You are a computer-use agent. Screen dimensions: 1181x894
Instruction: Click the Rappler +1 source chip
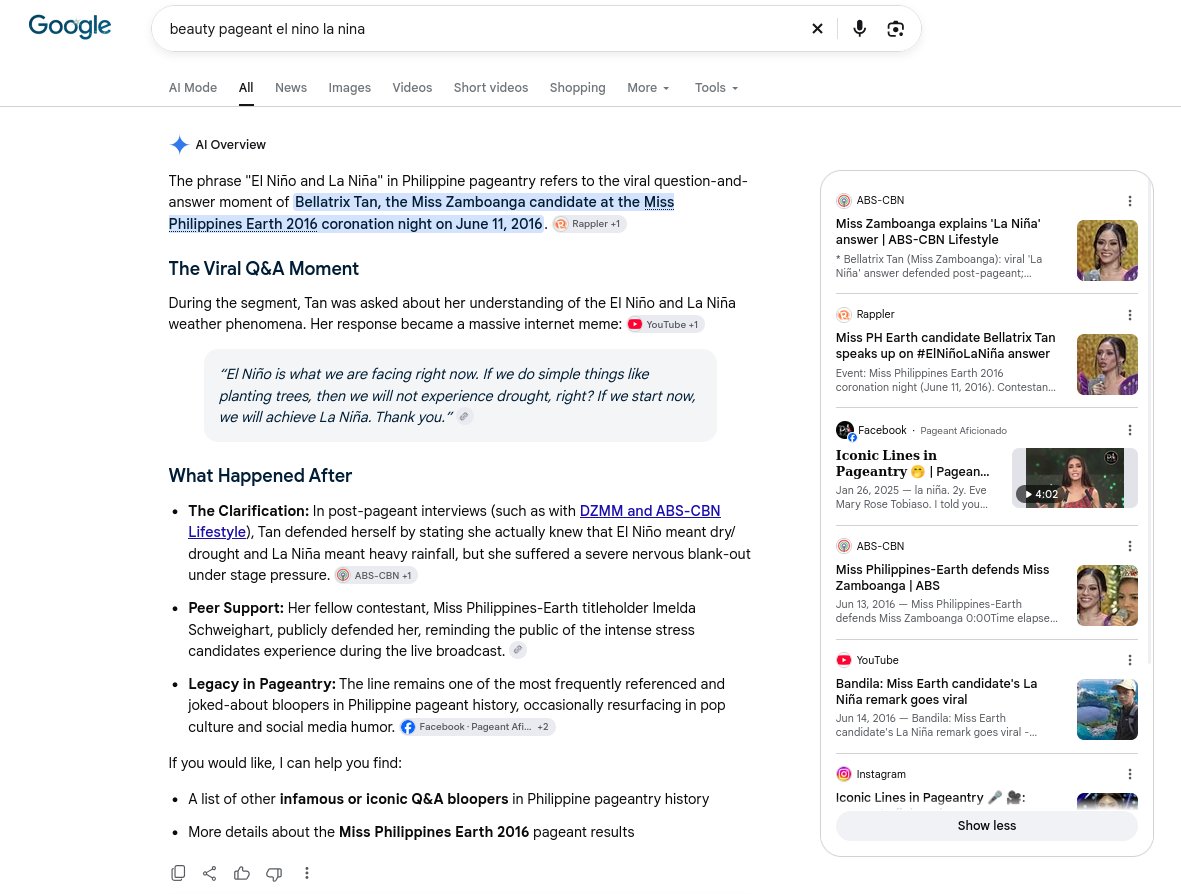pyautogui.click(x=589, y=224)
